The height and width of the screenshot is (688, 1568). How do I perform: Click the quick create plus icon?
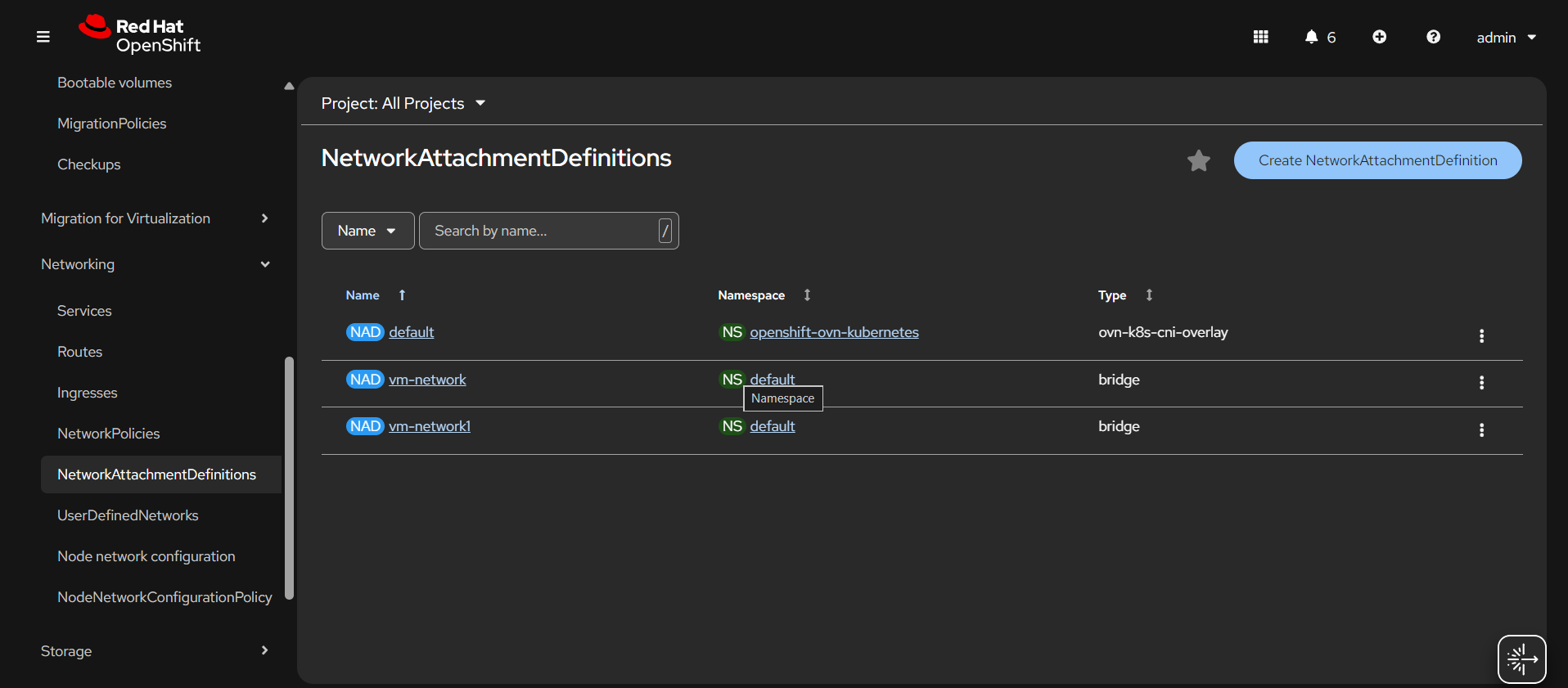pos(1379,37)
